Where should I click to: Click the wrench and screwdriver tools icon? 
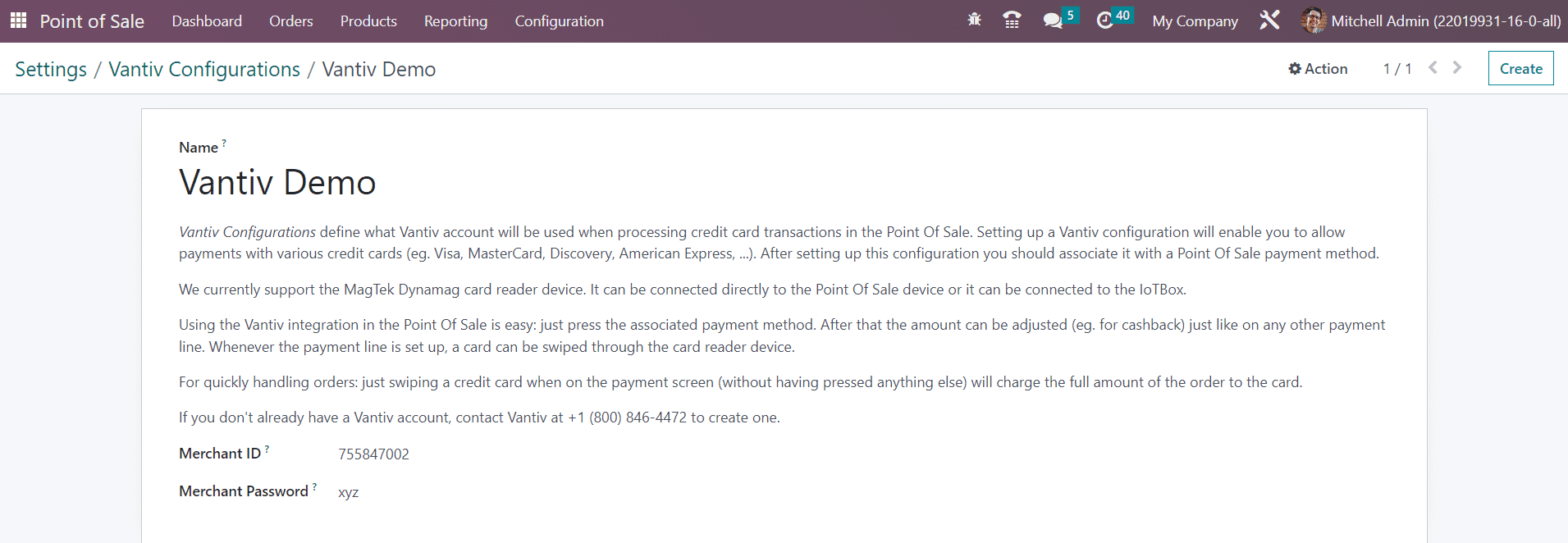1269,21
